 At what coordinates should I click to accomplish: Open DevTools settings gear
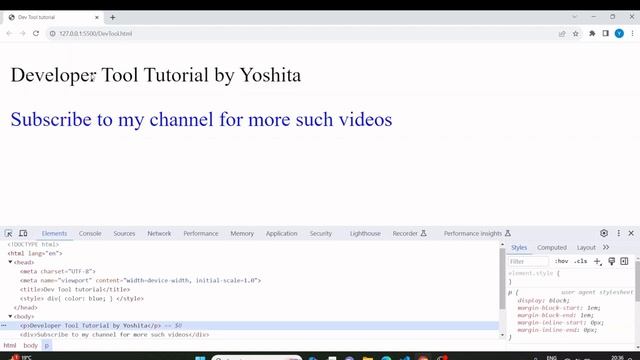pyautogui.click(x=604, y=233)
